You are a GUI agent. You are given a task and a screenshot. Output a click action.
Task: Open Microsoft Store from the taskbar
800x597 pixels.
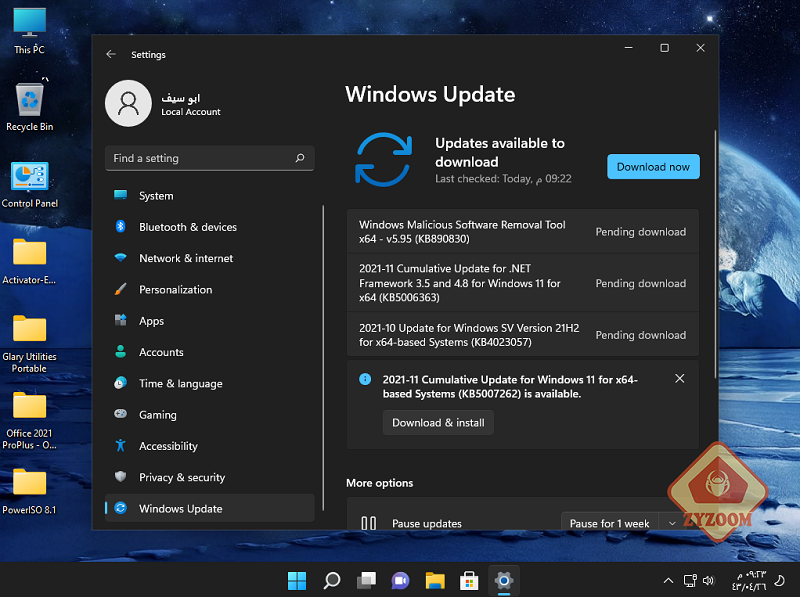[x=469, y=580]
